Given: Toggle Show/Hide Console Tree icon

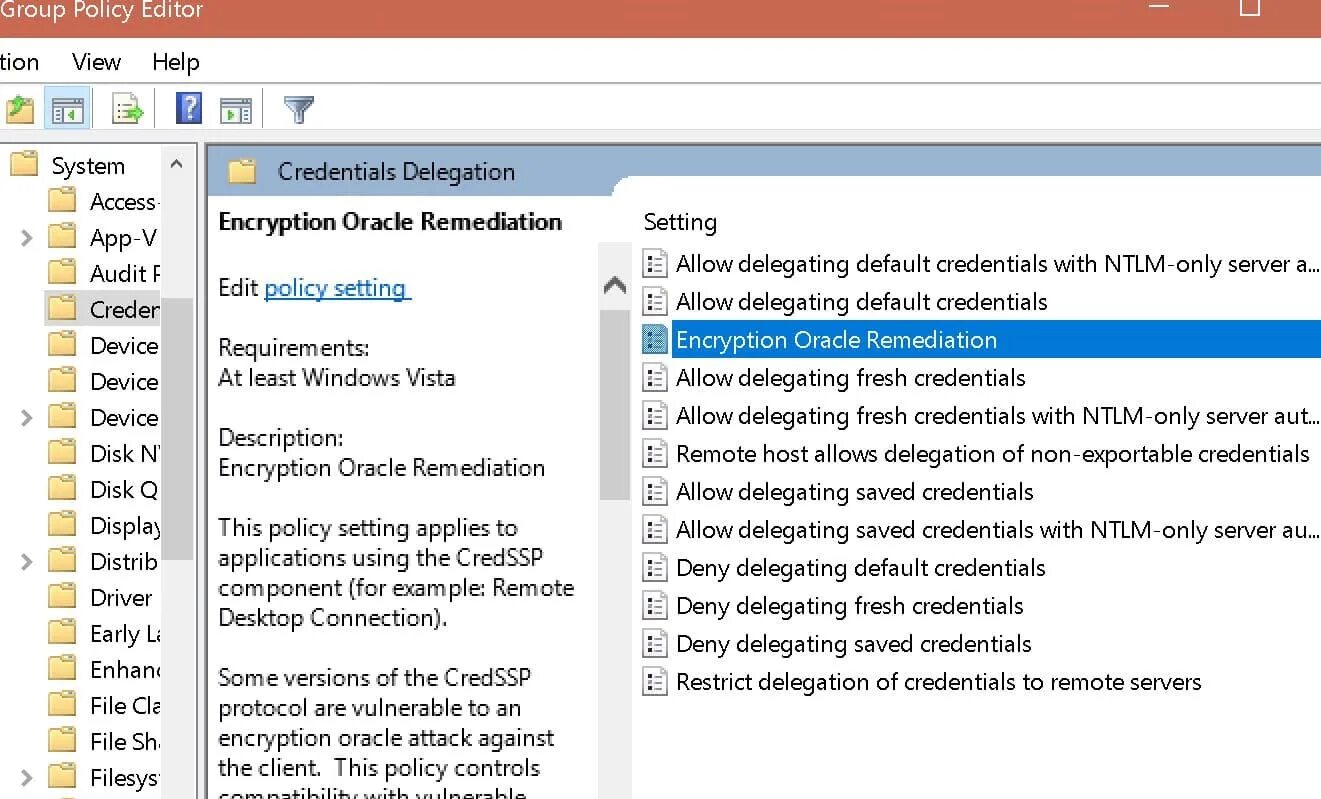Looking at the screenshot, I should (x=68, y=109).
